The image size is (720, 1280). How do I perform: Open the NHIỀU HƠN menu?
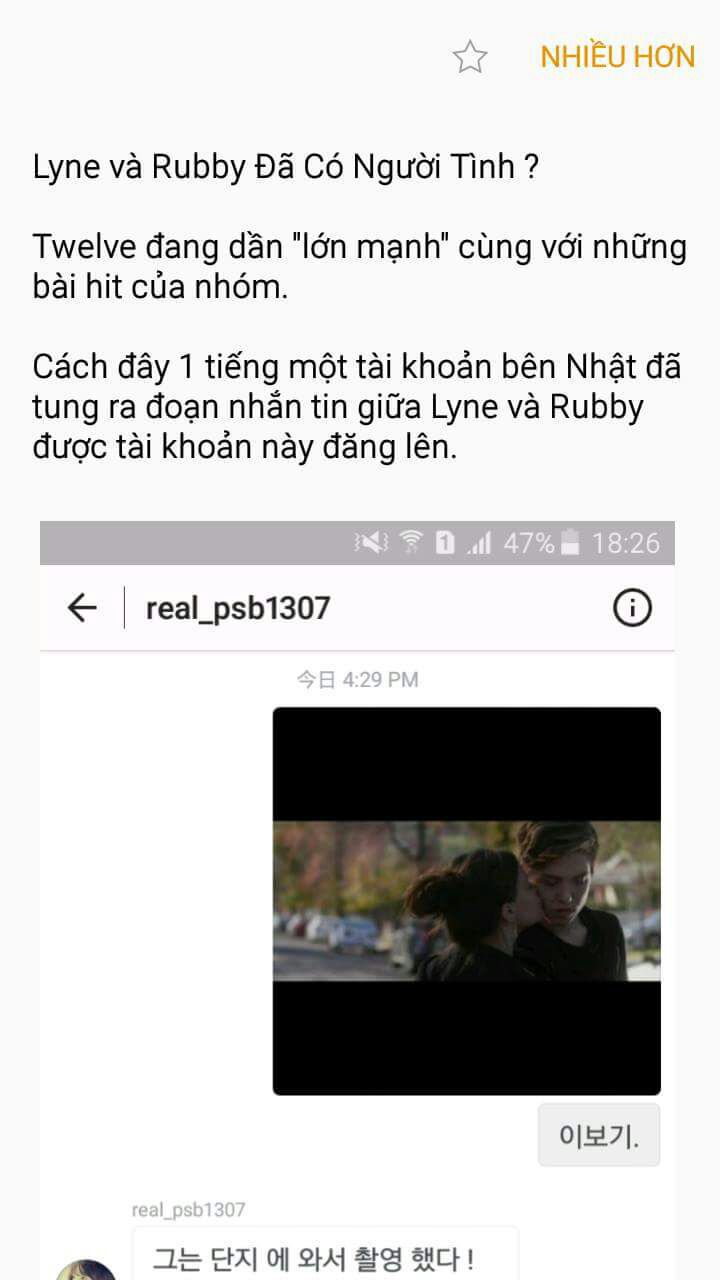[617, 57]
